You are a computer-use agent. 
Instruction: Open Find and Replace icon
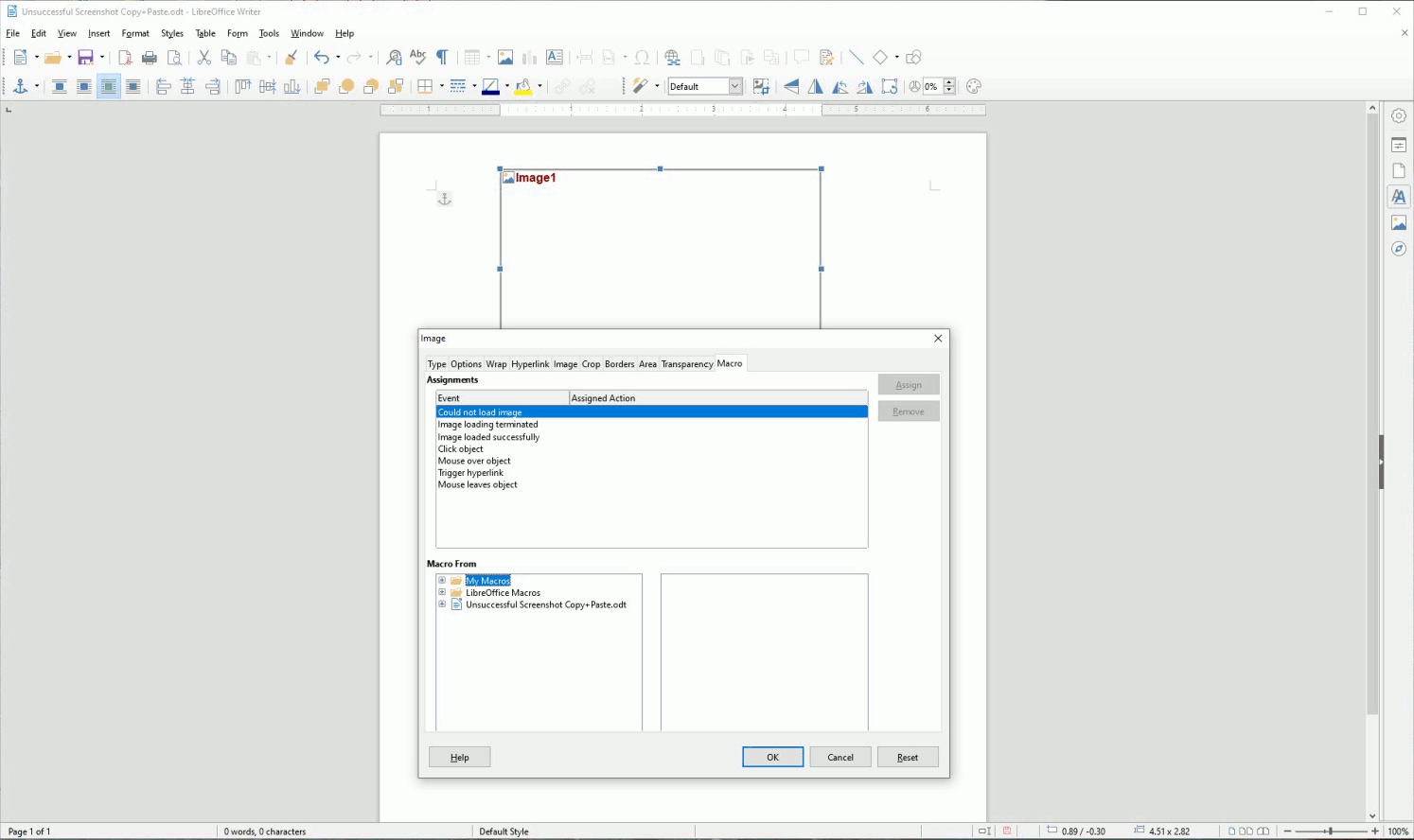(395, 58)
